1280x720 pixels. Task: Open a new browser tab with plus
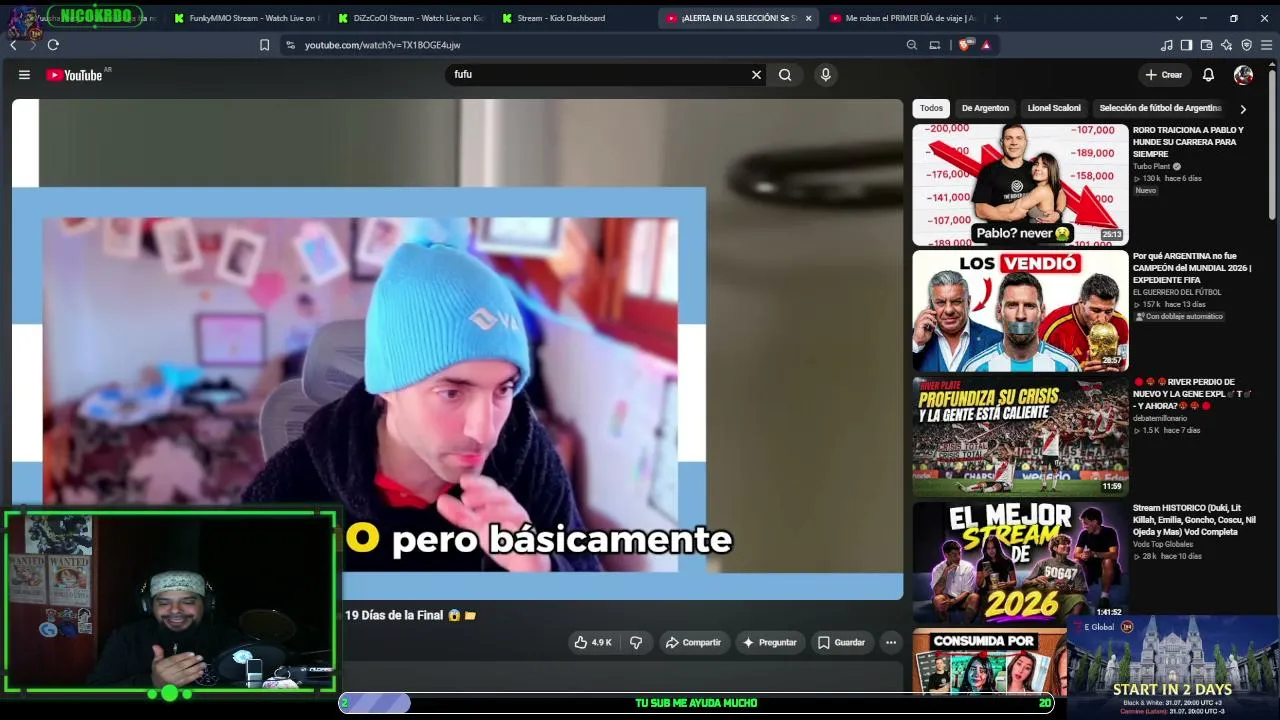(997, 18)
